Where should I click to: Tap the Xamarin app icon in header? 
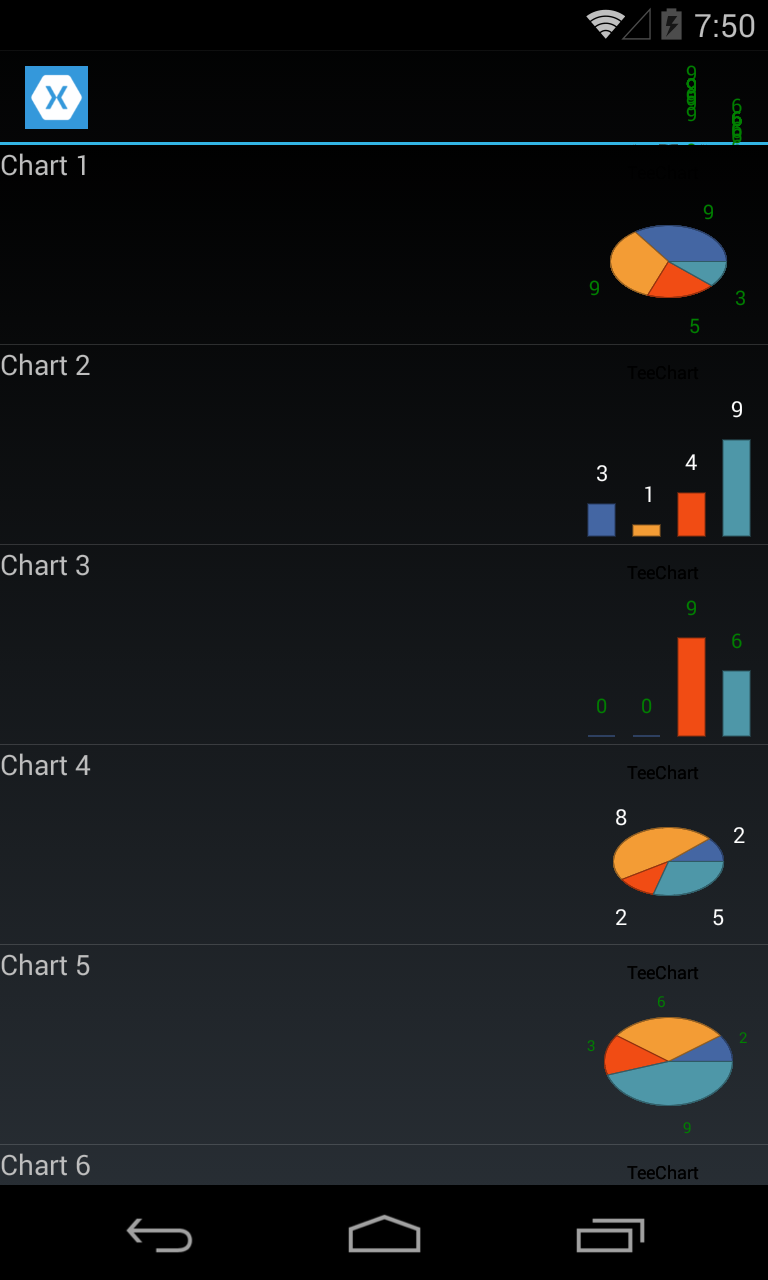[56, 97]
